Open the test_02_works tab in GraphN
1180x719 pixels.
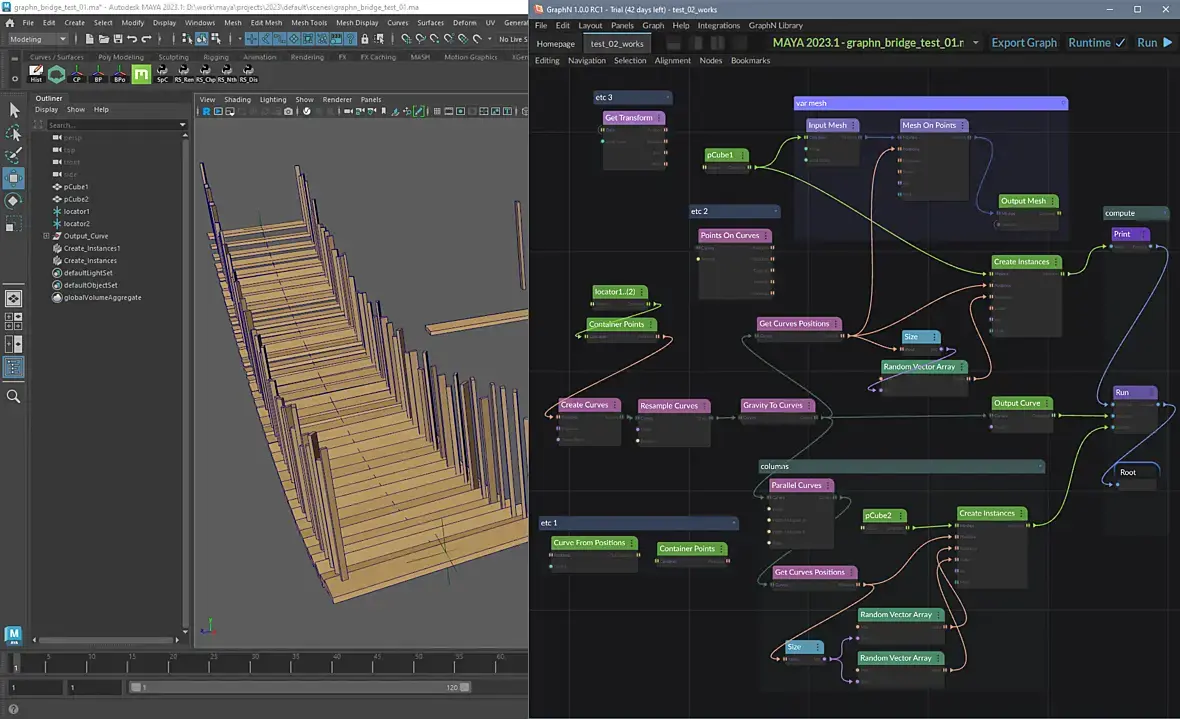[617, 44]
